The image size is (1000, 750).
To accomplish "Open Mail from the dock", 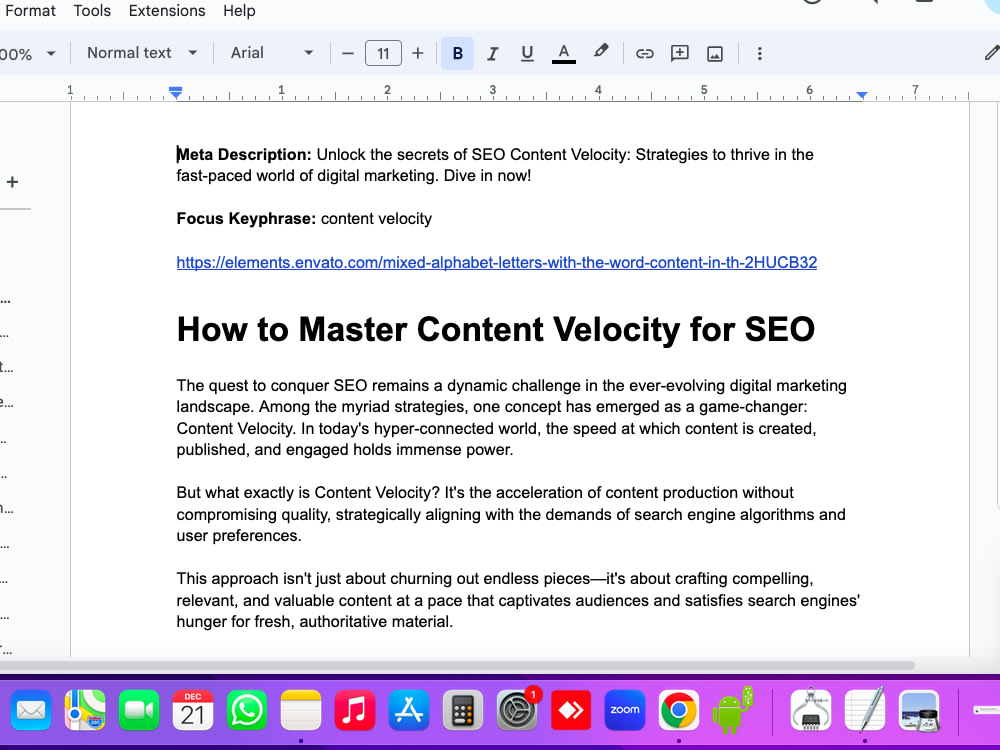I will point(31,710).
